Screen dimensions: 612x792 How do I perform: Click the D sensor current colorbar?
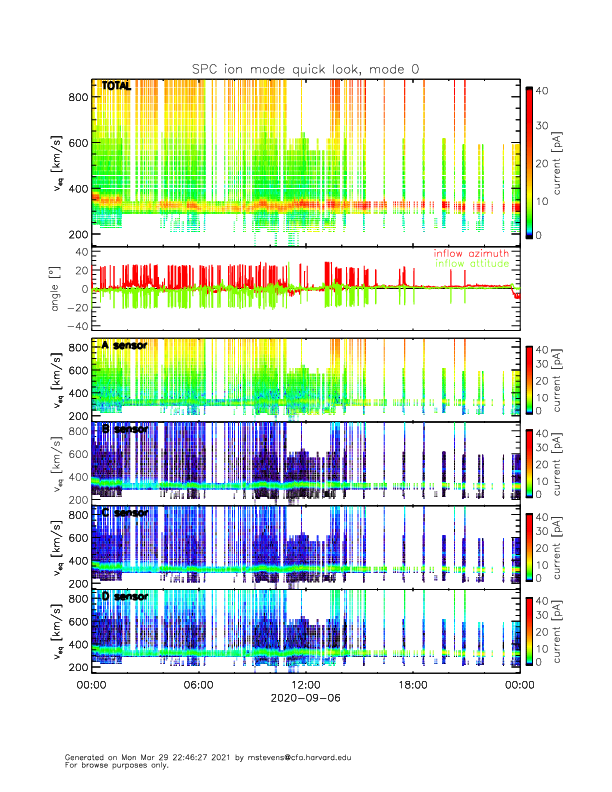[x=528, y=629]
